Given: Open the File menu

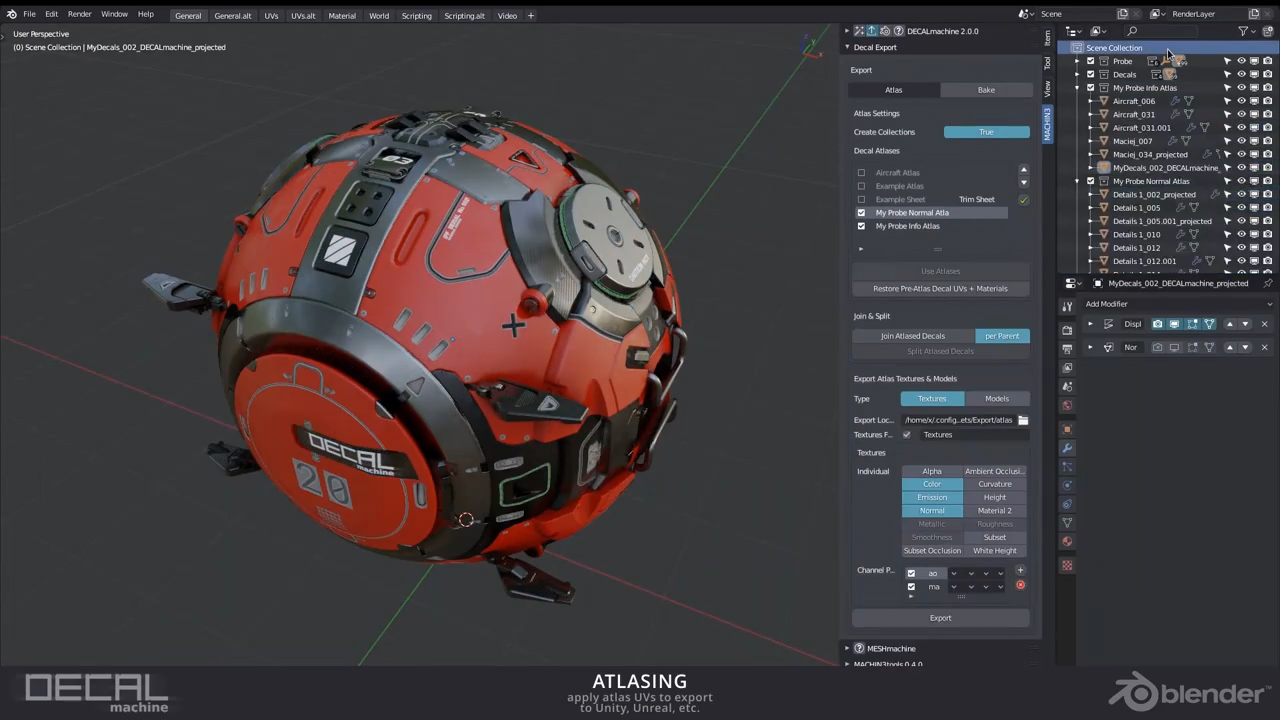Looking at the screenshot, I should (29, 14).
